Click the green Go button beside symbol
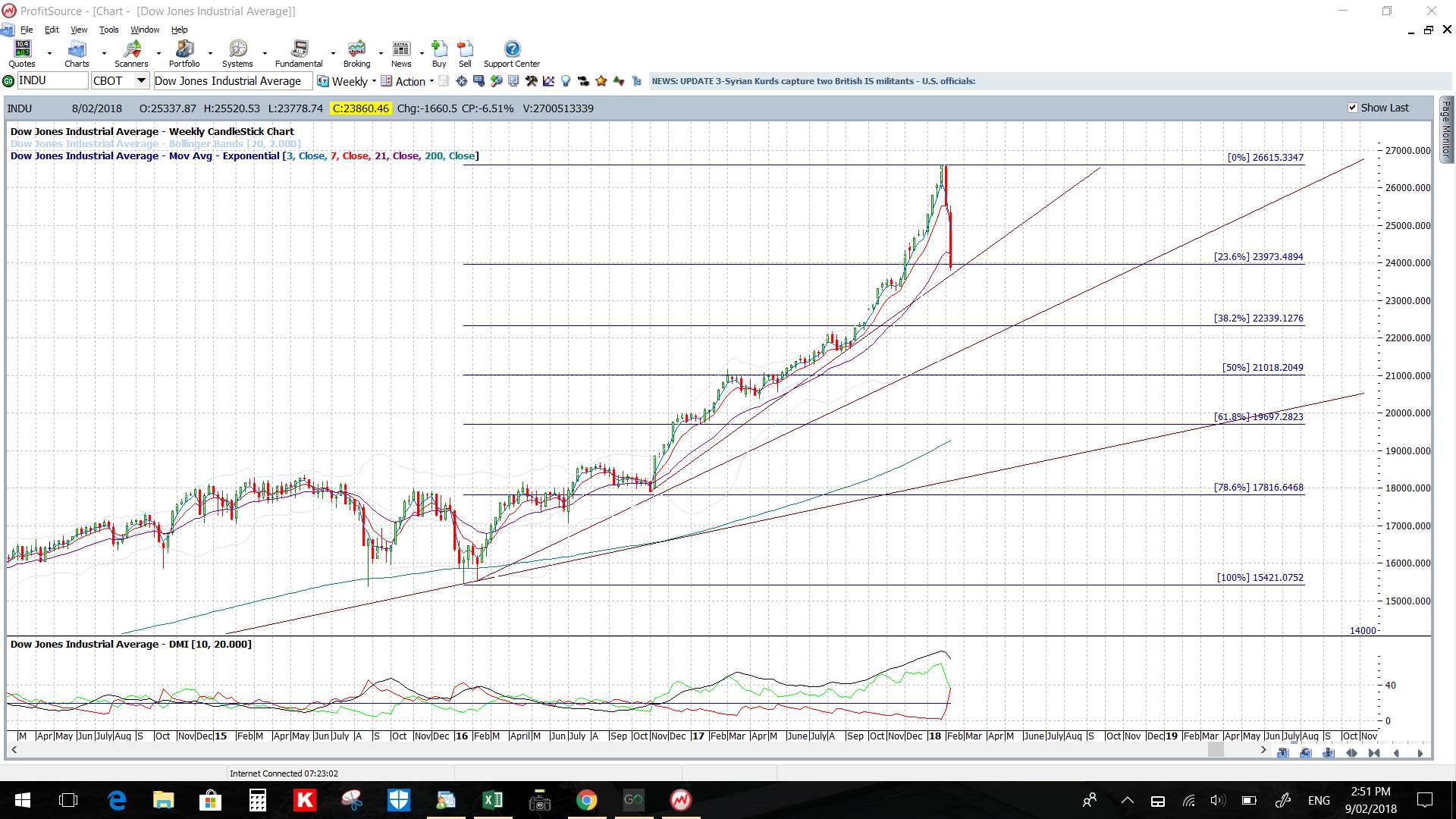The image size is (1456, 819). tap(8, 81)
